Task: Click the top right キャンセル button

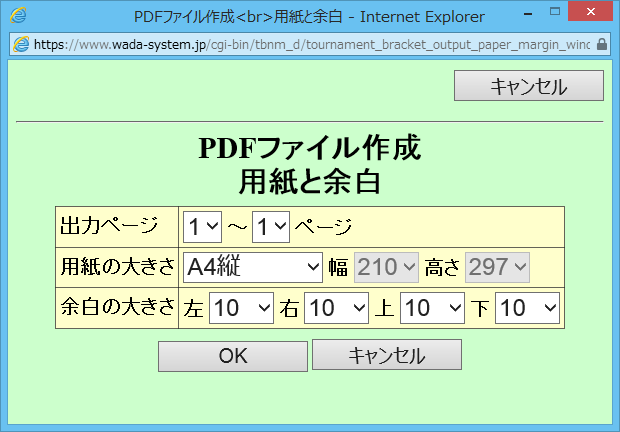Action: point(529,86)
